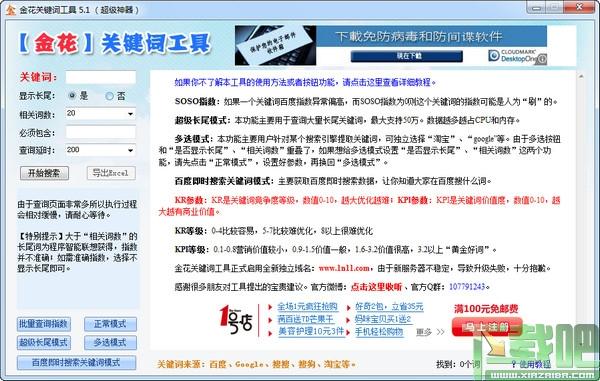The height and width of the screenshot is (381, 600).
Task: Click the 必须包含 input field
Action: click(101, 132)
